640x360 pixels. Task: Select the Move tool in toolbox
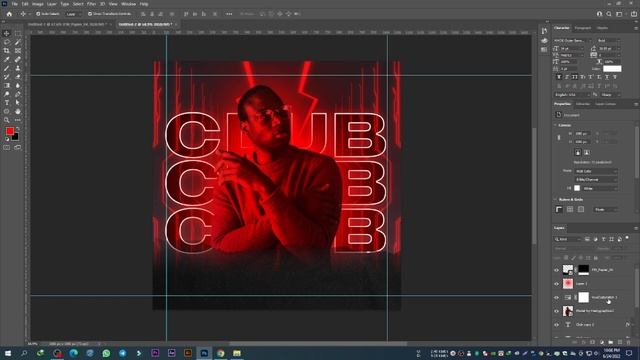[7, 33]
